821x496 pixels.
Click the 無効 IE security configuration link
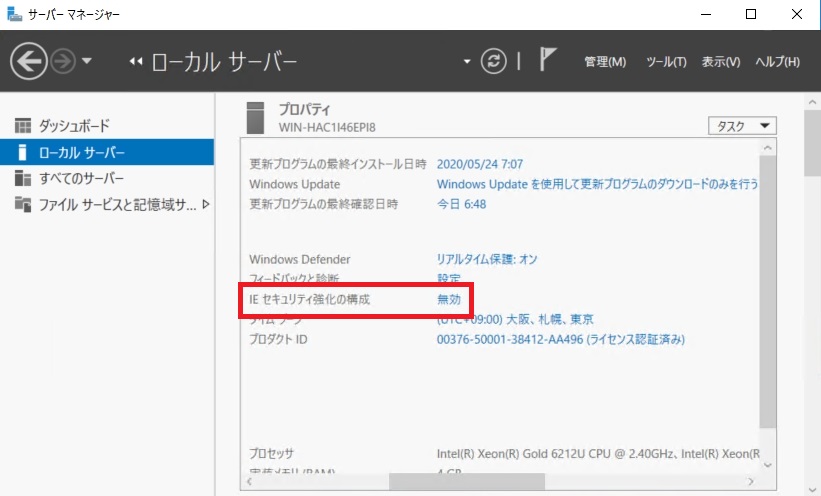pyautogui.click(x=449, y=299)
